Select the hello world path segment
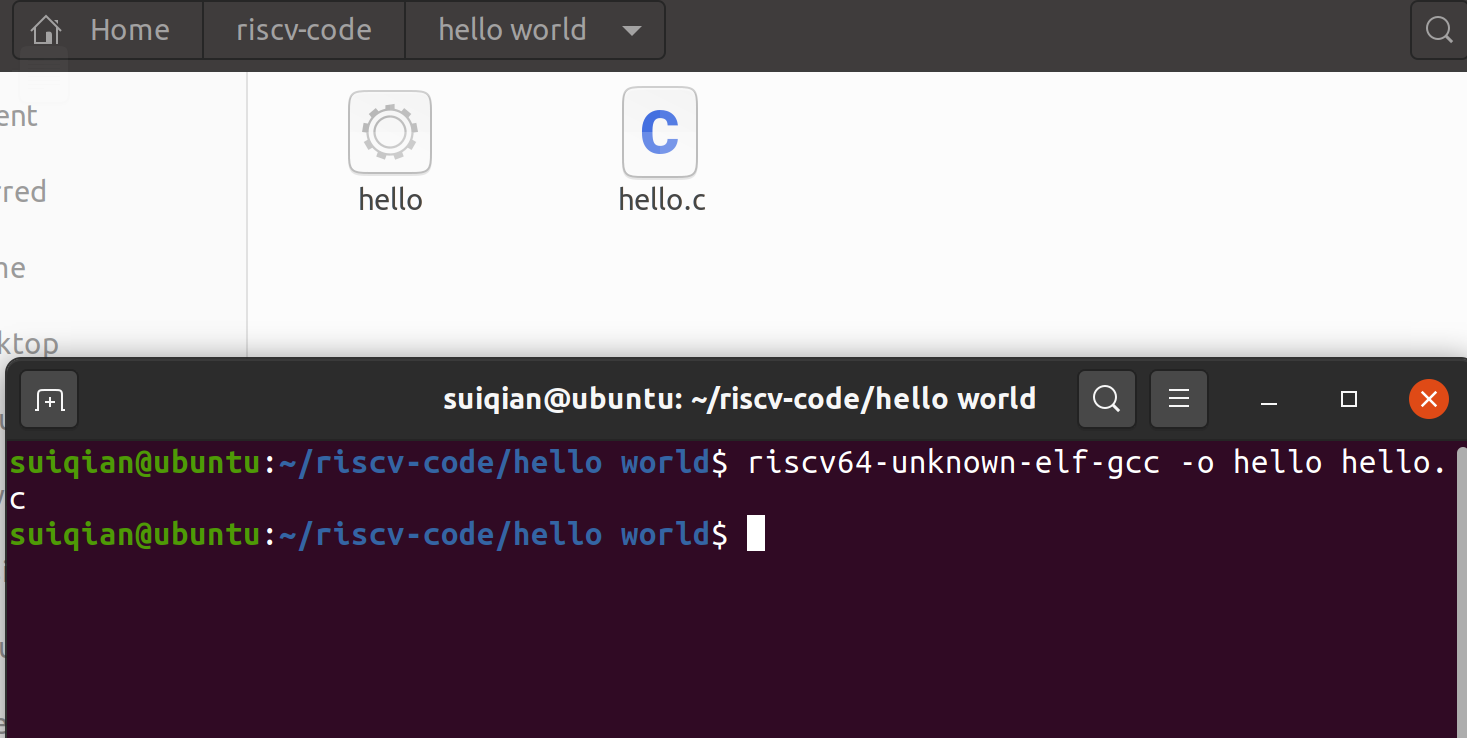Image resolution: width=1467 pixels, height=738 pixels. [512, 29]
